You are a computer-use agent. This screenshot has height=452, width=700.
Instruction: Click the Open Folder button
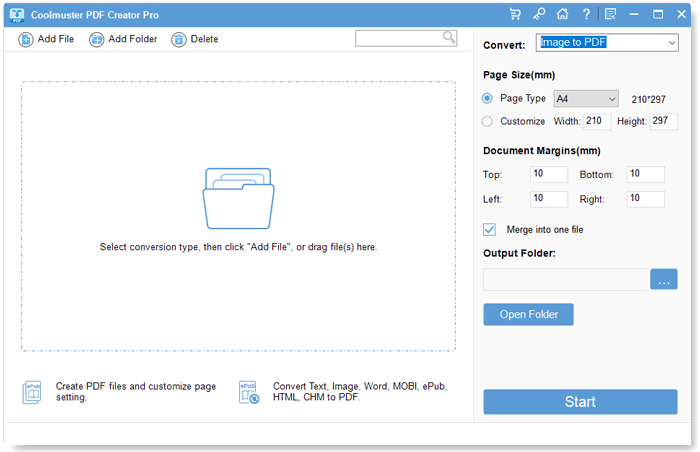pyautogui.click(x=529, y=314)
